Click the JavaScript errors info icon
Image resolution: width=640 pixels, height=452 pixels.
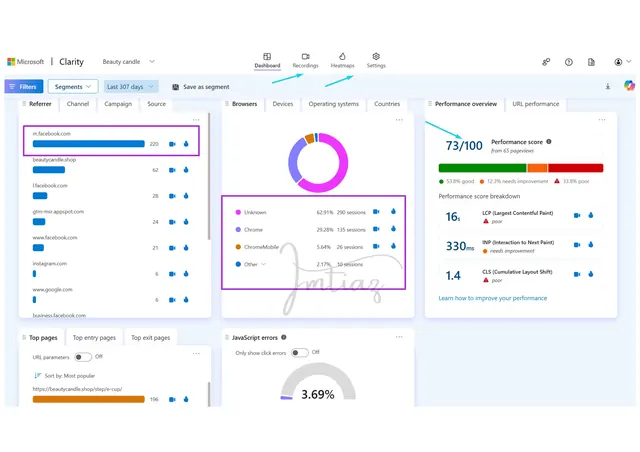tap(284, 337)
